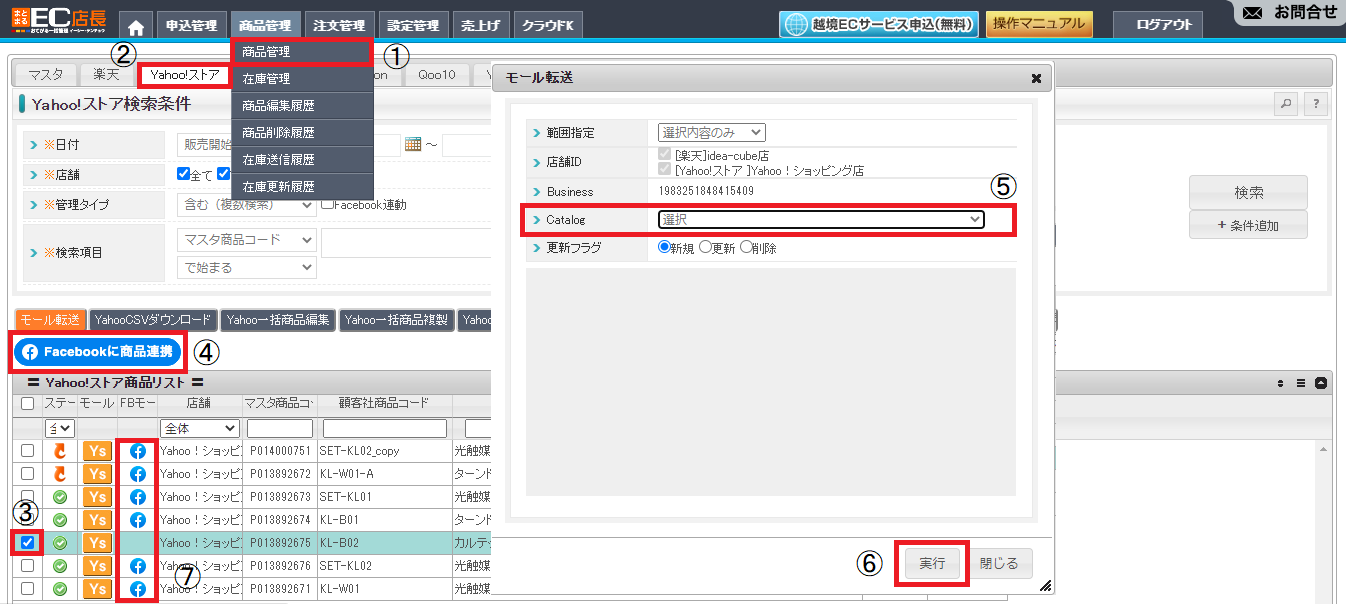Open the 申込管理 menu
Image resolution: width=1346 pixels, height=604 pixels.
[191, 26]
